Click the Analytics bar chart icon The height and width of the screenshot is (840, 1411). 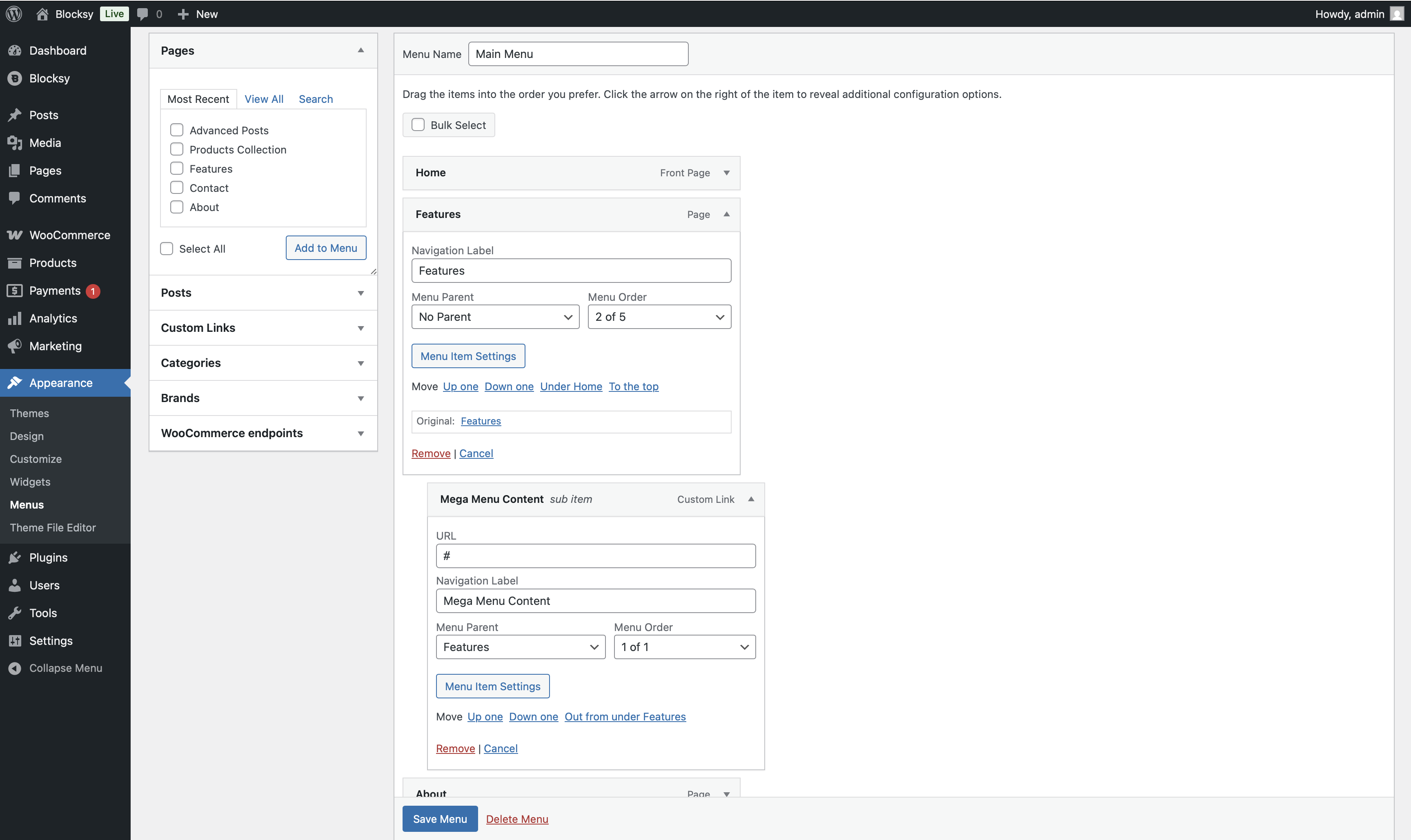tap(15, 318)
